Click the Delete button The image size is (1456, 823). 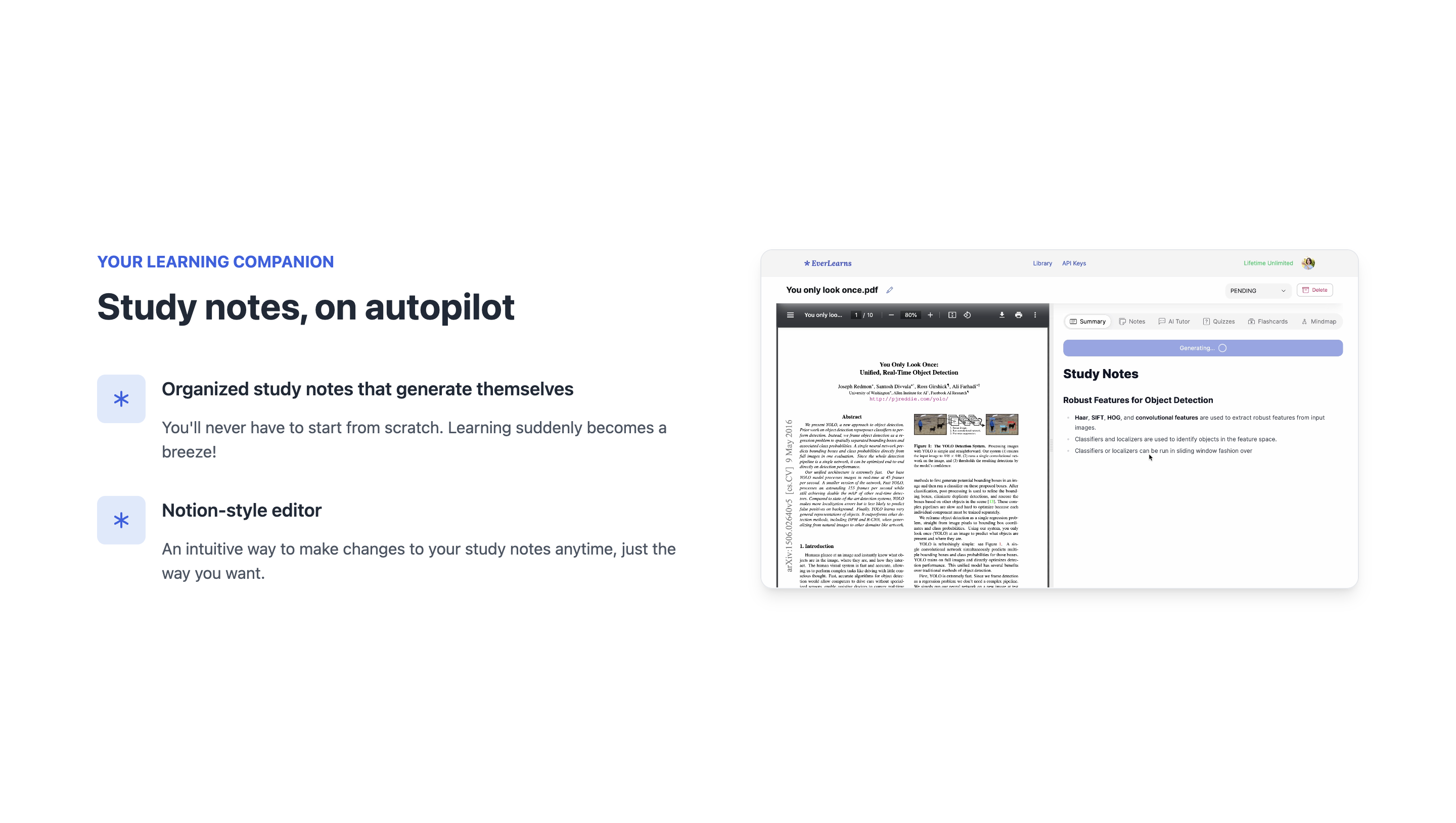1314,290
